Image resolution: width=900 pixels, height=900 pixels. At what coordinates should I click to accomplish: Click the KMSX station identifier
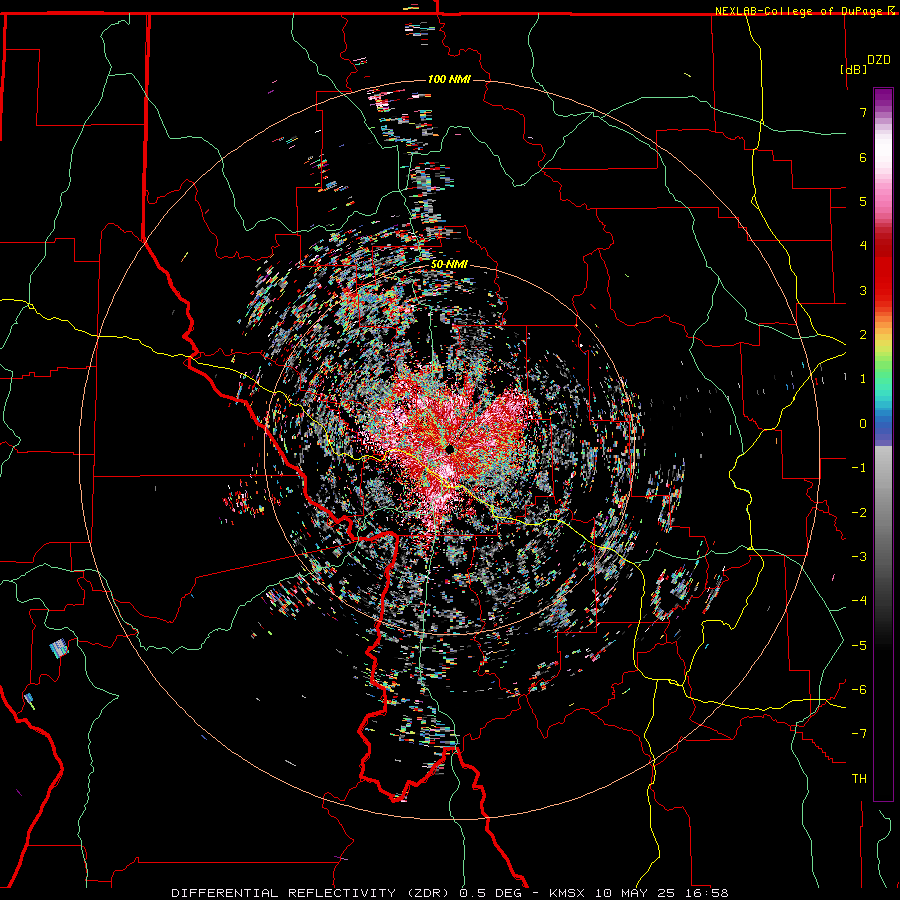point(568,893)
